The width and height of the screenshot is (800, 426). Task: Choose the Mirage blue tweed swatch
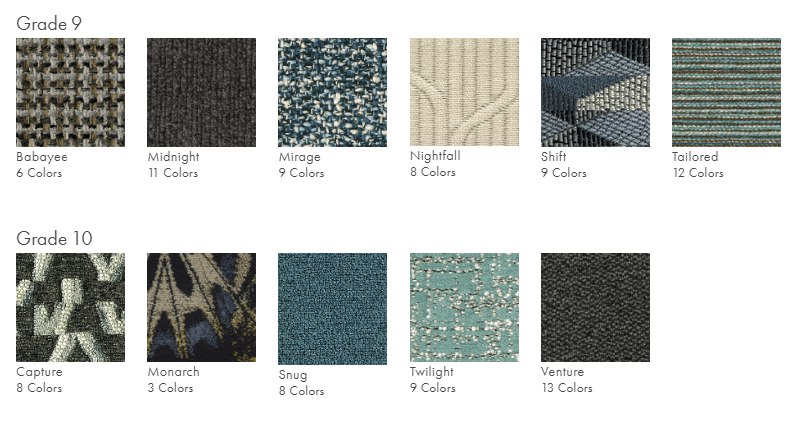click(x=333, y=92)
